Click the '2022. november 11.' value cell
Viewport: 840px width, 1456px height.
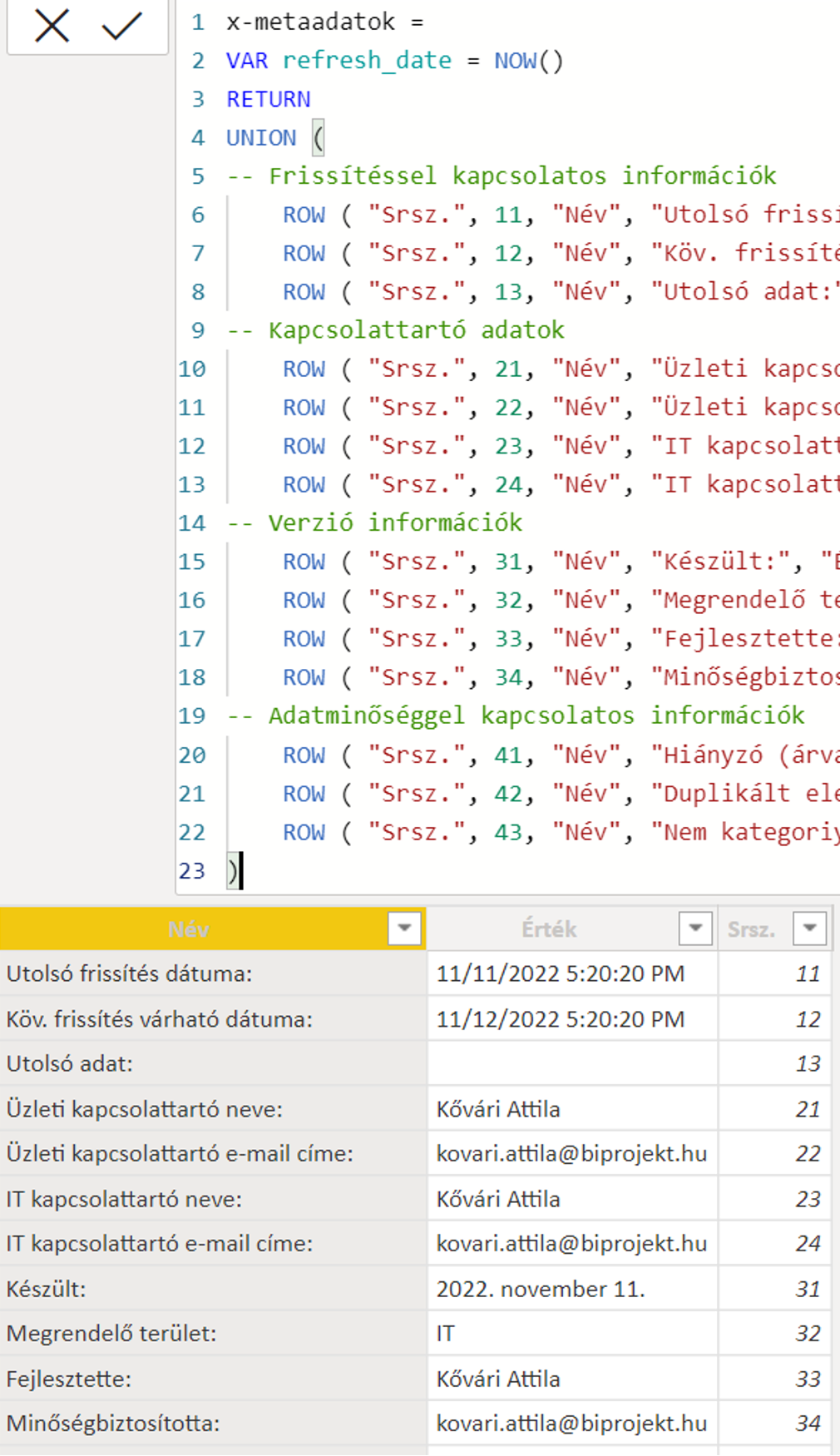541,1289
